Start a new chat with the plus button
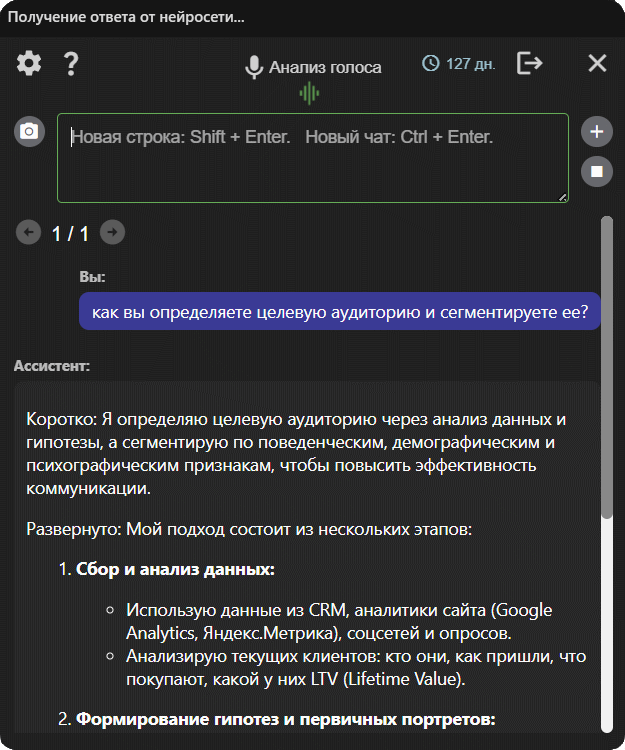Screen dimensions: 625x750 tap(597, 132)
